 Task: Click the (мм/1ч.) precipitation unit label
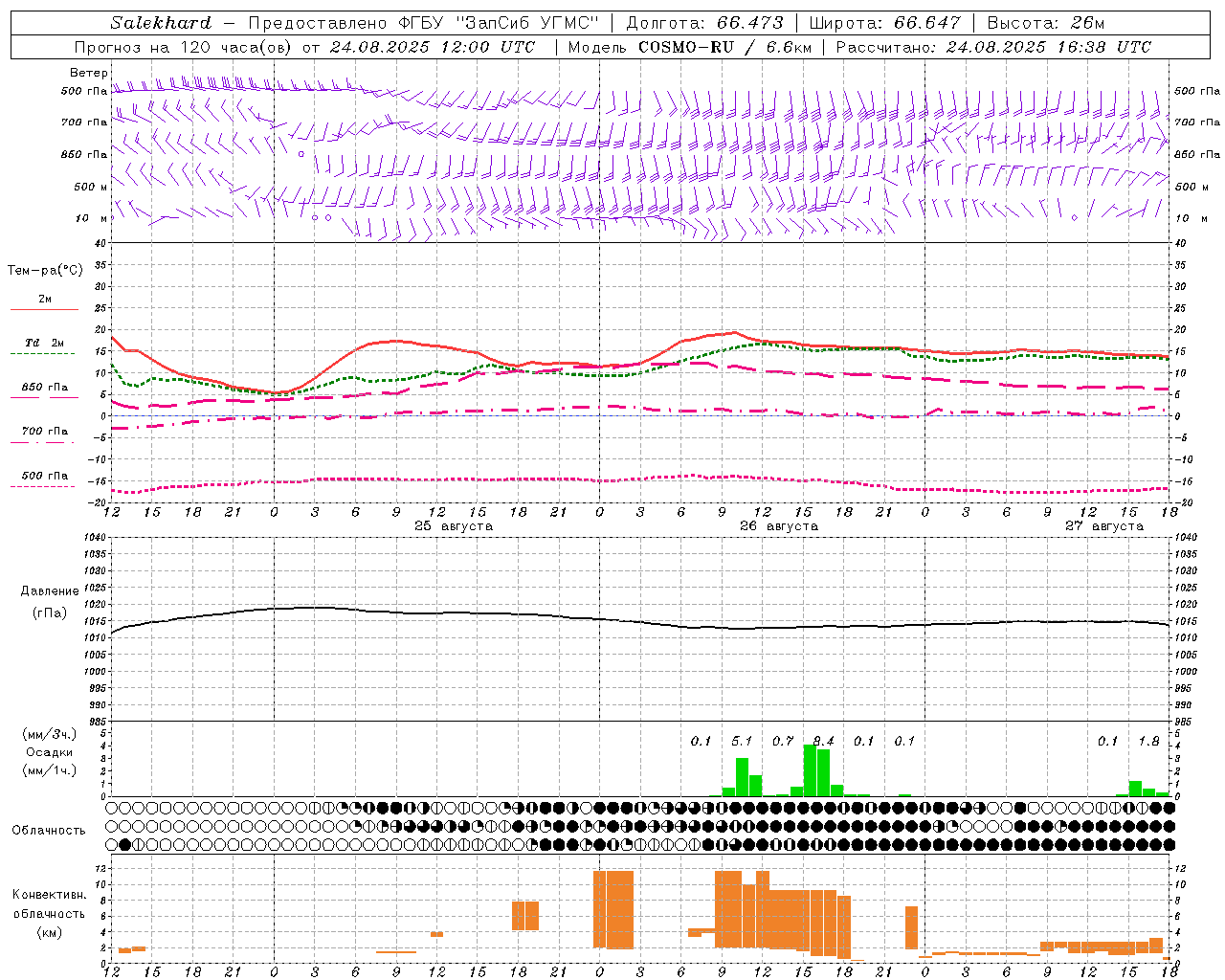click(49, 770)
